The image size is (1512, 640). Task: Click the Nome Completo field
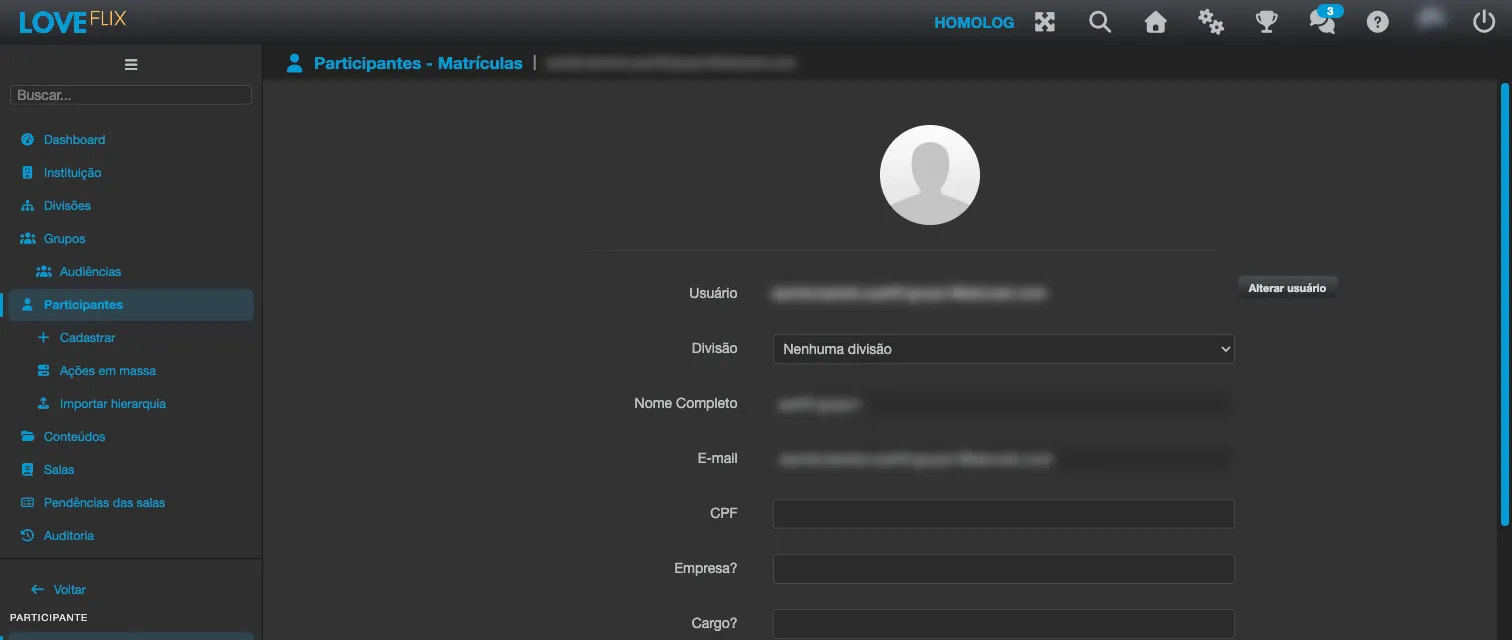click(1004, 404)
